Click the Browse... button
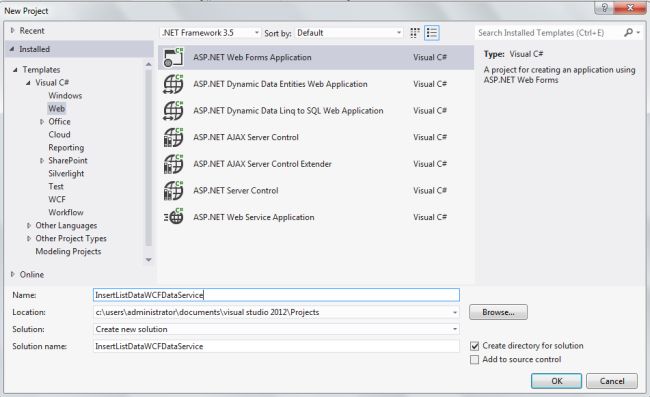 (x=498, y=312)
